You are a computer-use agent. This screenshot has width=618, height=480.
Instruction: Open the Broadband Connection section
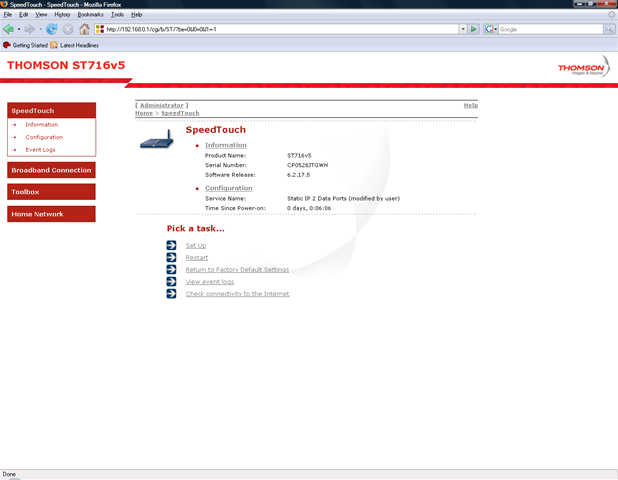[51, 170]
